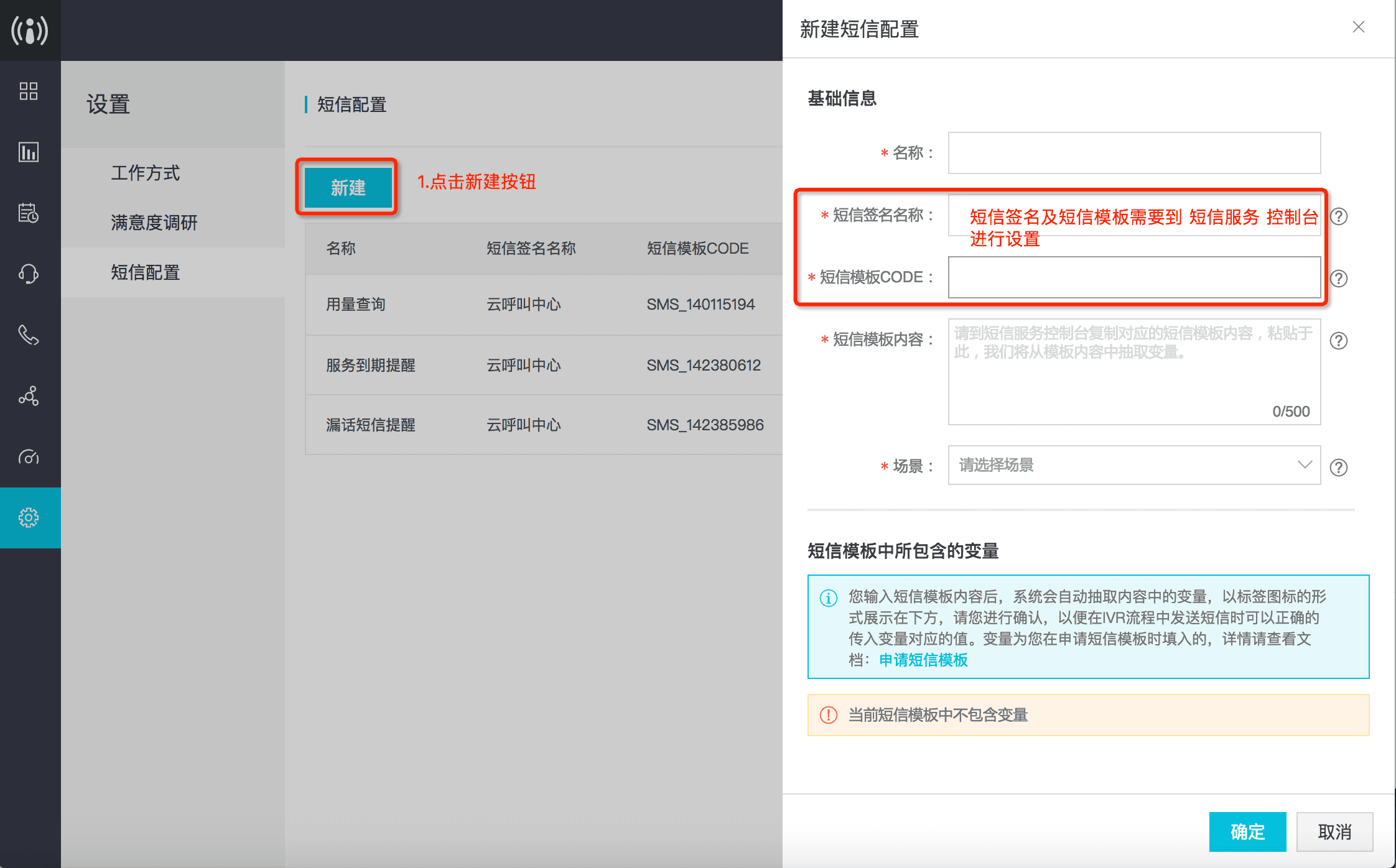Click the 取消 cancel button
1396x868 pixels.
pos(1334,831)
